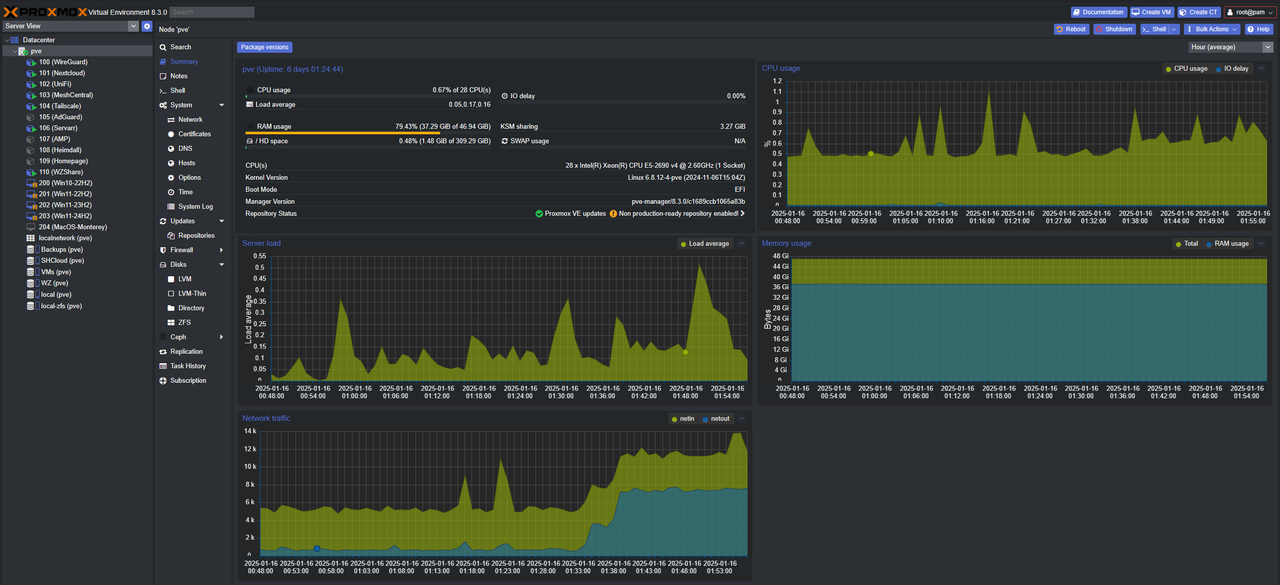
Task: Open the Options page
Action: (x=184, y=177)
